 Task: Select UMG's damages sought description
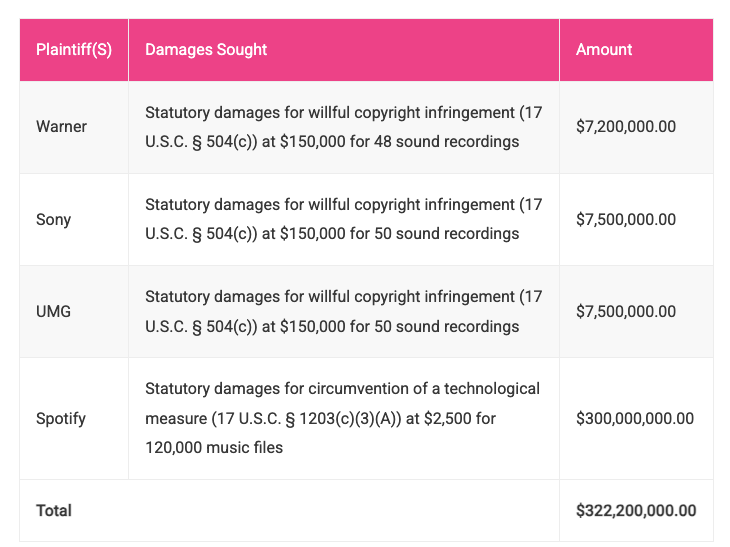tap(343, 311)
